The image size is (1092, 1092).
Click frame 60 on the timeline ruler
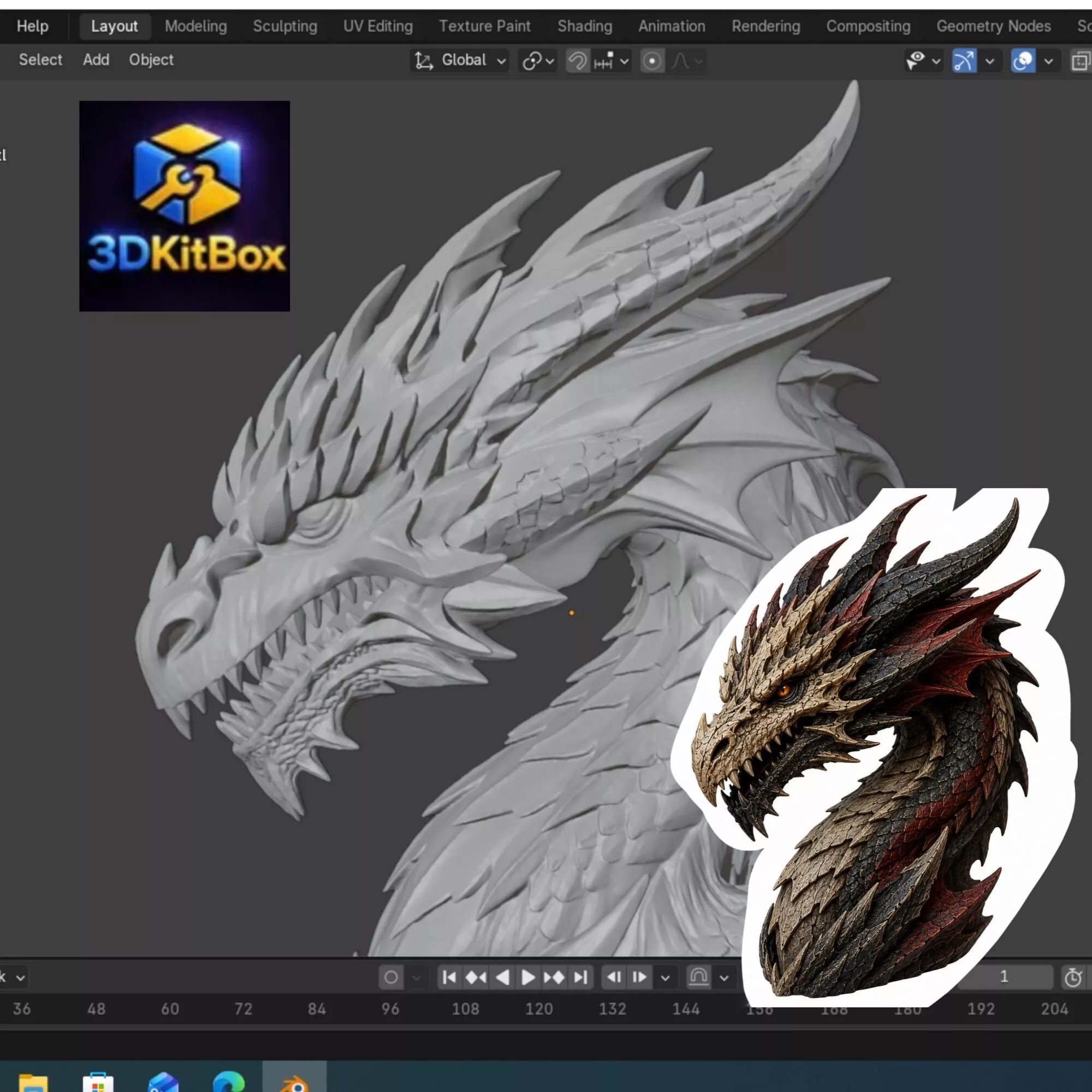170,1009
